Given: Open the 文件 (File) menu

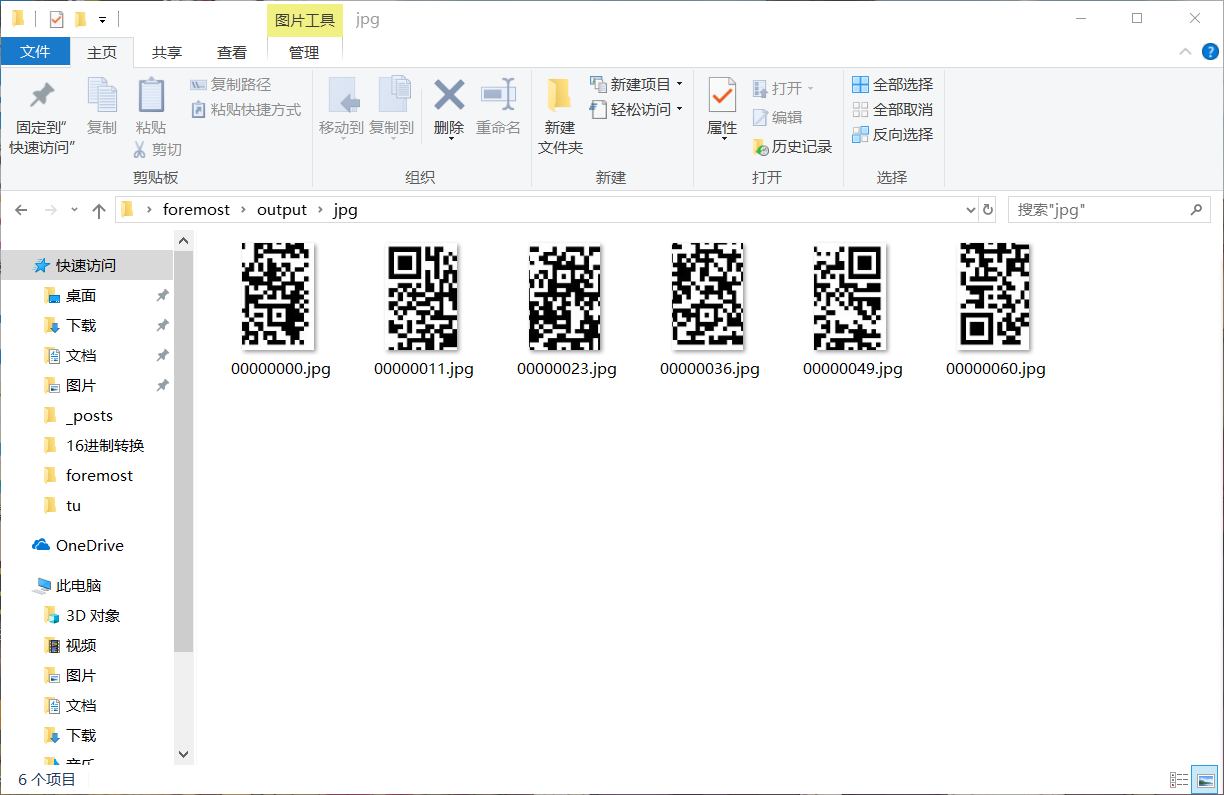Looking at the screenshot, I should click(36, 52).
